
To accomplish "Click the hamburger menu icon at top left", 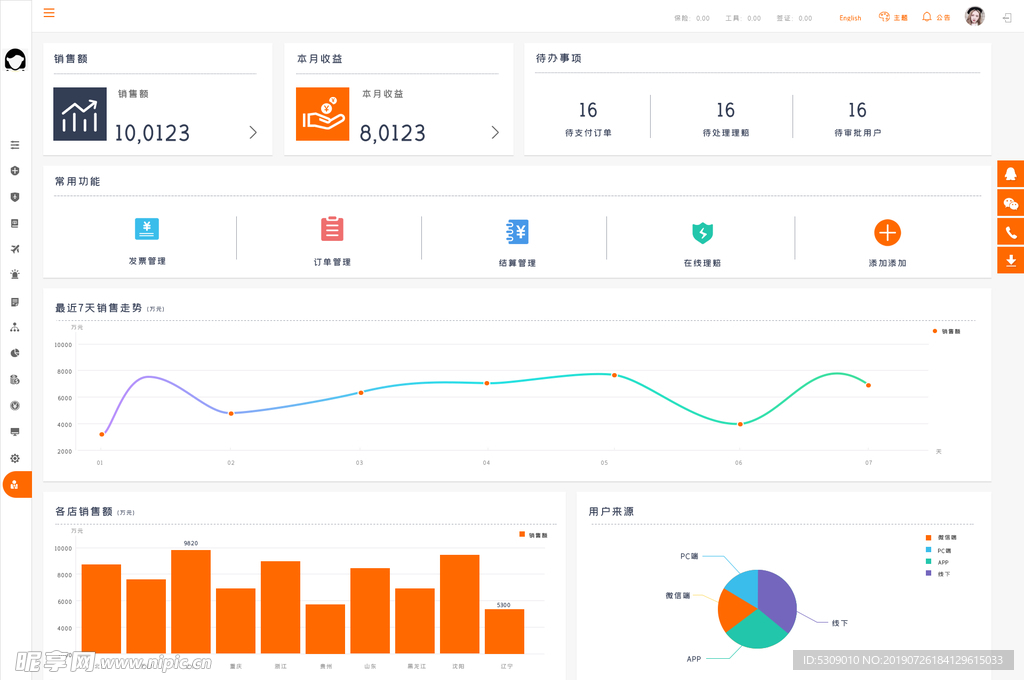I will (x=49, y=13).
